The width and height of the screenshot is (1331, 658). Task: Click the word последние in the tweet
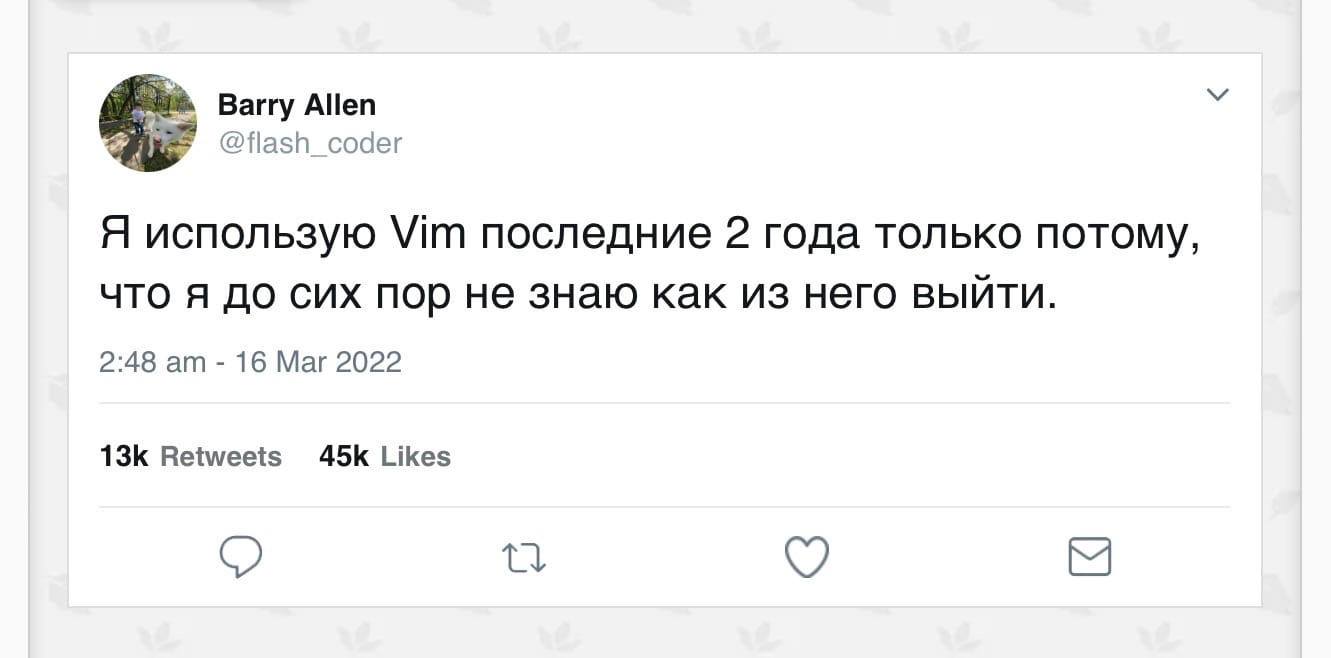pos(595,235)
